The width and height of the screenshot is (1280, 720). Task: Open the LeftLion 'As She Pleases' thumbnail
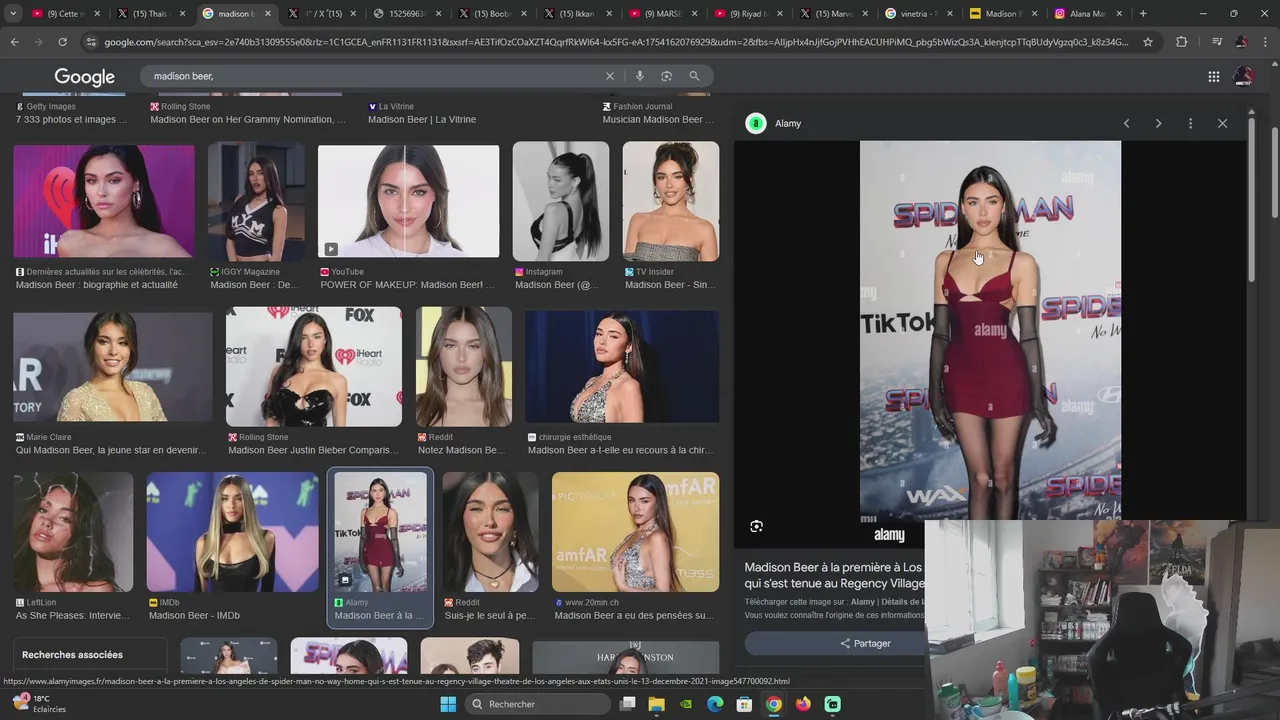point(73,532)
